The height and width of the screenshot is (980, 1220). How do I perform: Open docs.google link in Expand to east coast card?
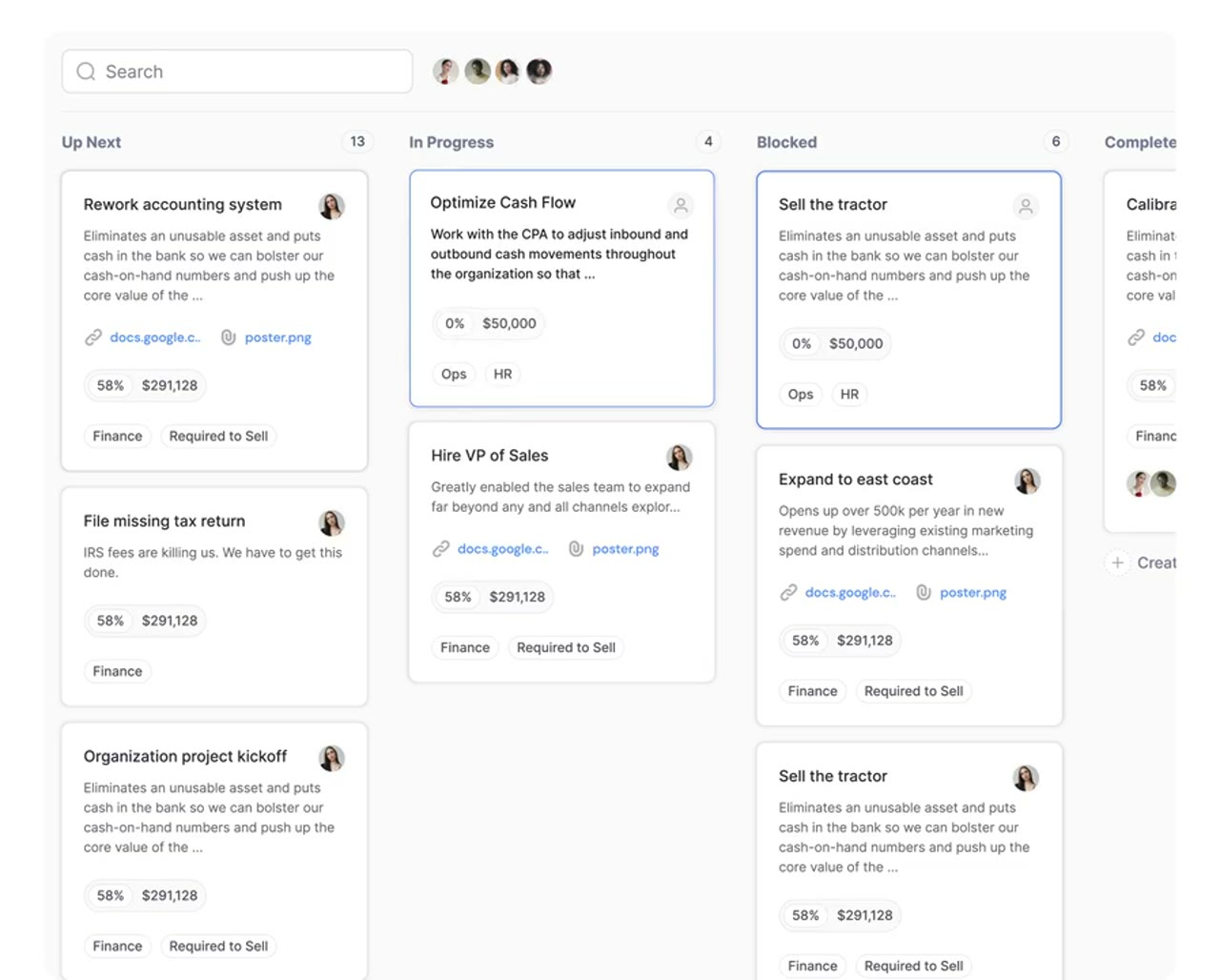tap(850, 593)
